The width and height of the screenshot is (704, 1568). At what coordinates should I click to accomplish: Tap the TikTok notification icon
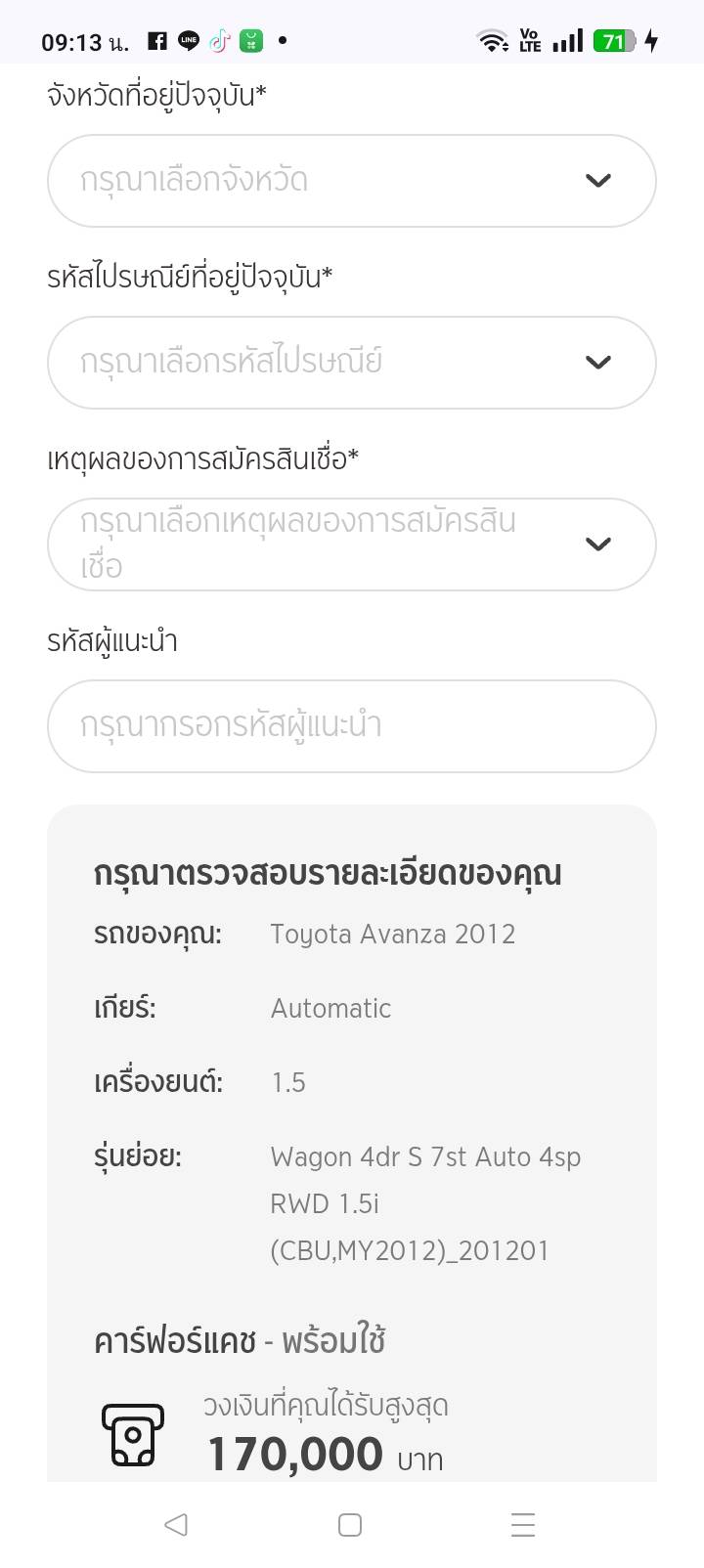pyautogui.click(x=220, y=41)
